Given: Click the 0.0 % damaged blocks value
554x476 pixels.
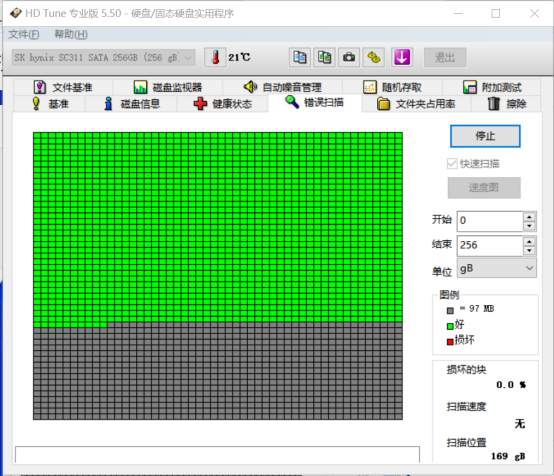Looking at the screenshot, I should (511, 385).
